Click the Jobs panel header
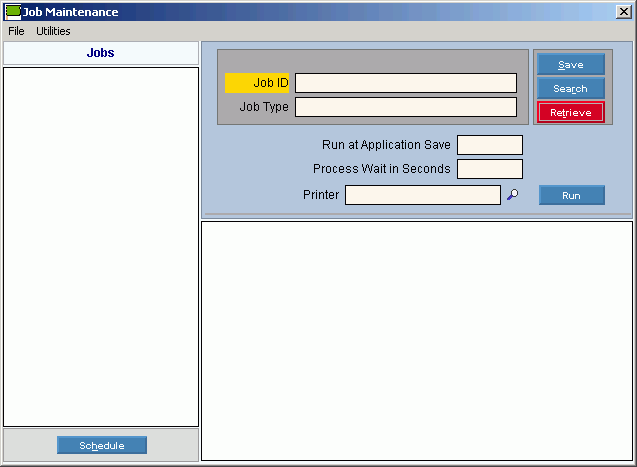This screenshot has width=637, height=467. coord(101,53)
